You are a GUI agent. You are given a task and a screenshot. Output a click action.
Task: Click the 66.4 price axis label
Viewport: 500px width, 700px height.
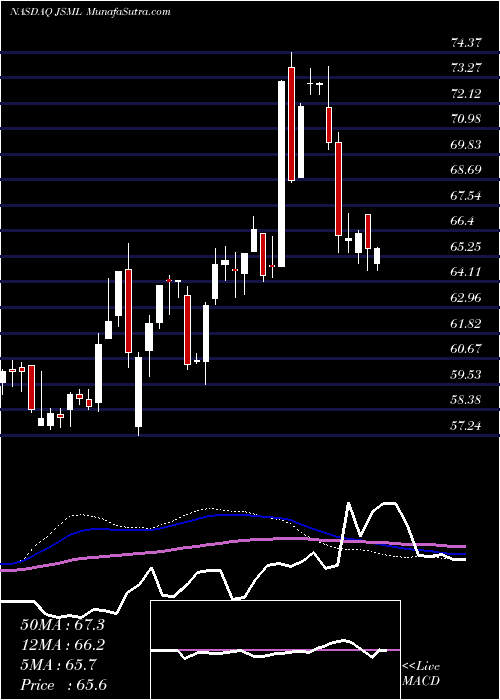[x=462, y=221]
